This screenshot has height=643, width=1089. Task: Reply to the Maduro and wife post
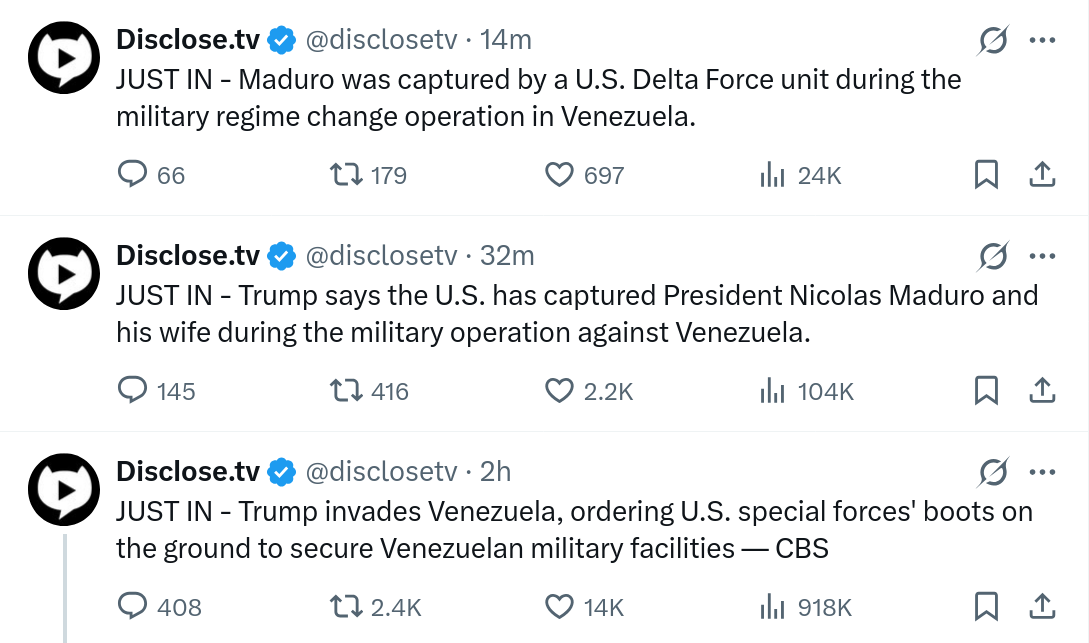point(134,391)
